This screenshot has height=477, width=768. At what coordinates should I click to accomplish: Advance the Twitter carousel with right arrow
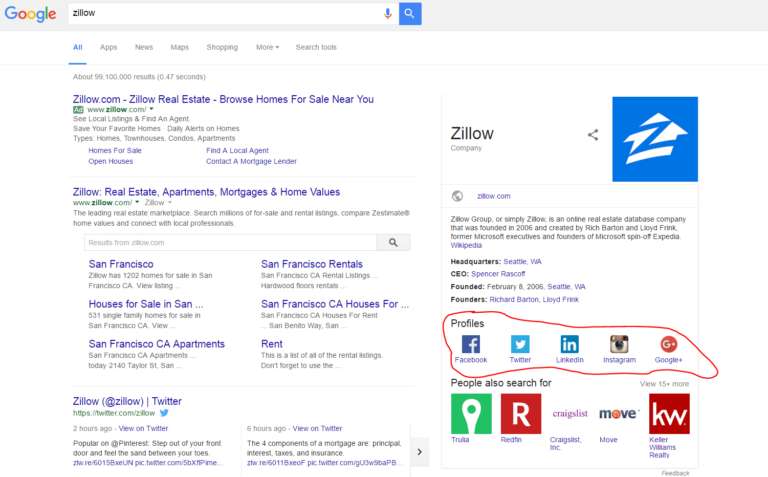tap(420, 452)
